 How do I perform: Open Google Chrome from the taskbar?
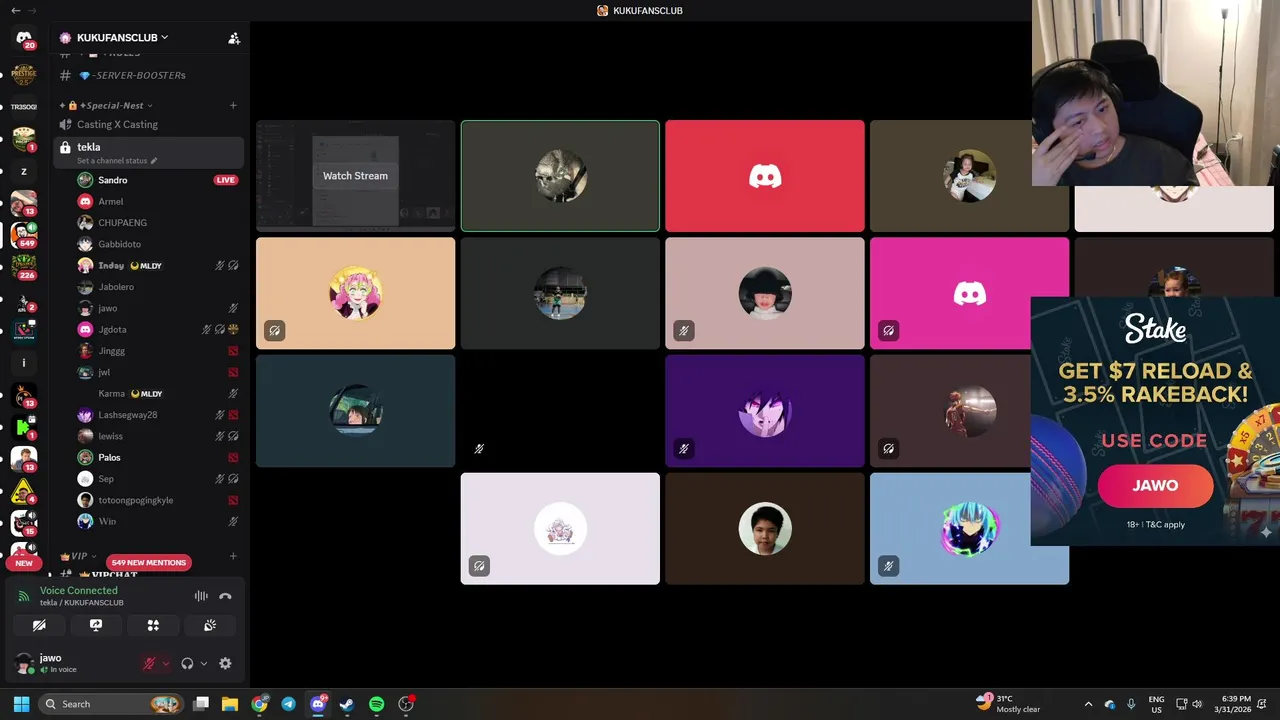click(x=259, y=704)
